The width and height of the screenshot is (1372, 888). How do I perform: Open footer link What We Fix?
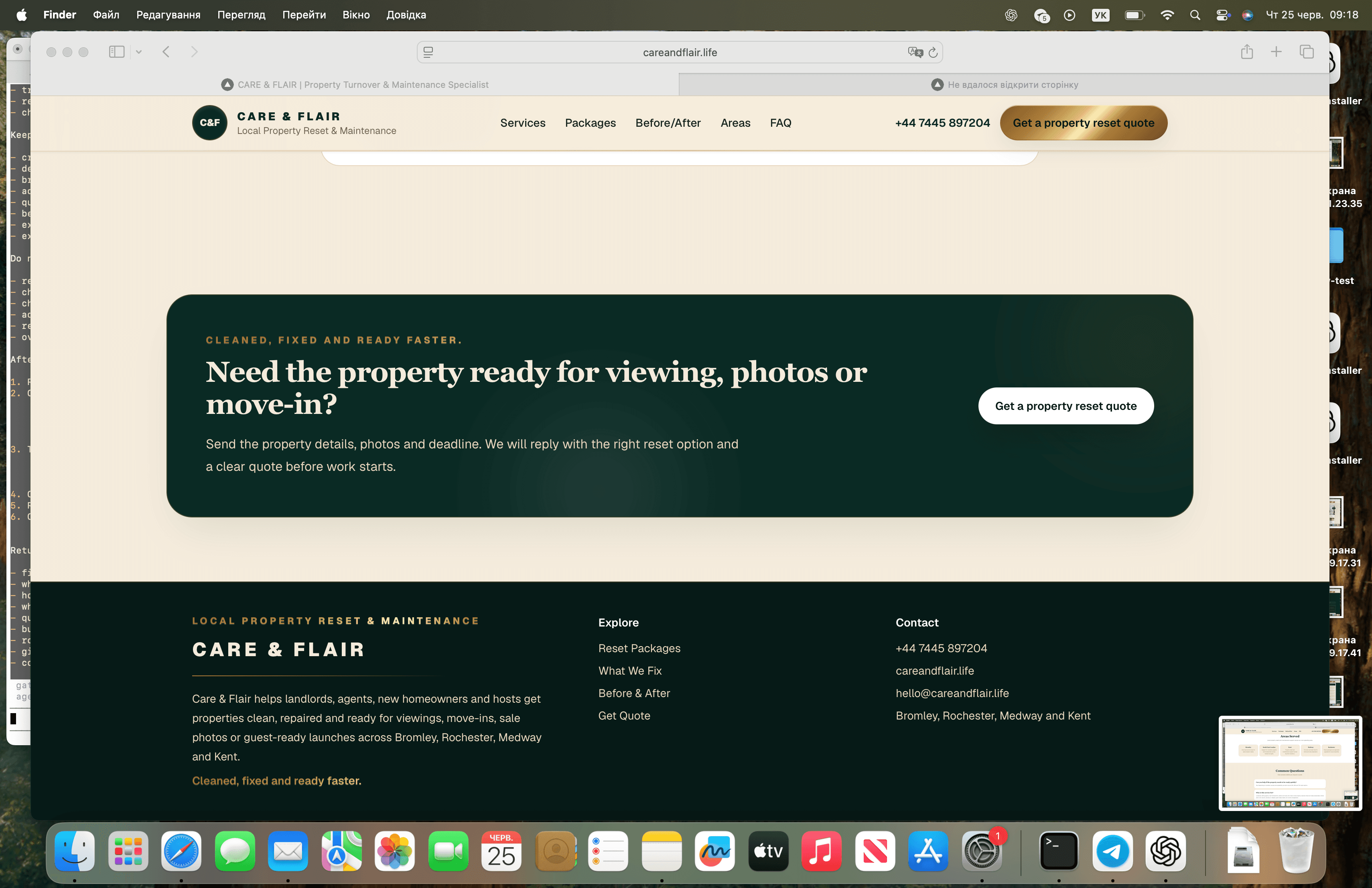(630, 671)
